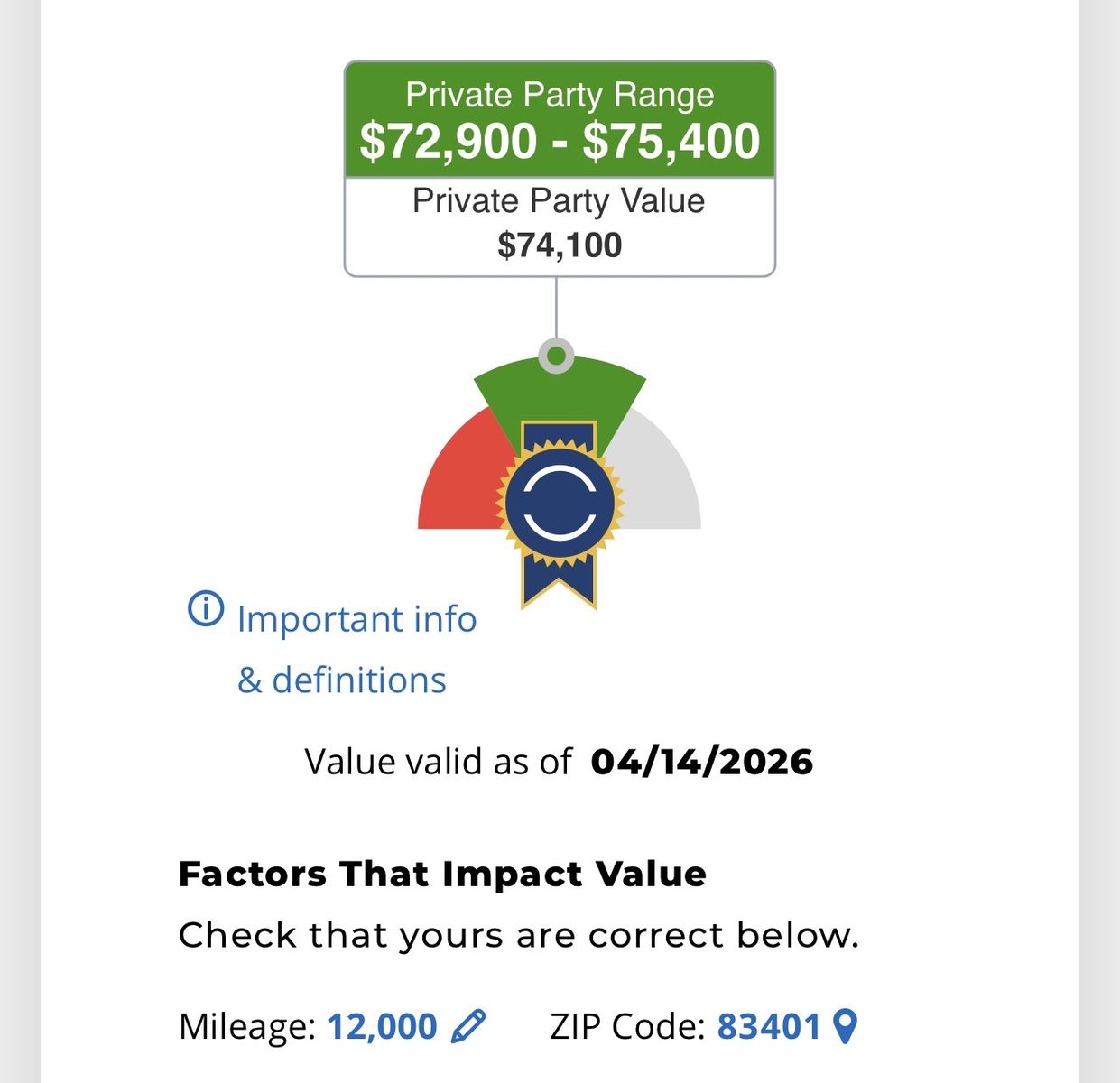Click the location pin icon by ZIP
The image size is (1120, 1083).
[845, 1026]
